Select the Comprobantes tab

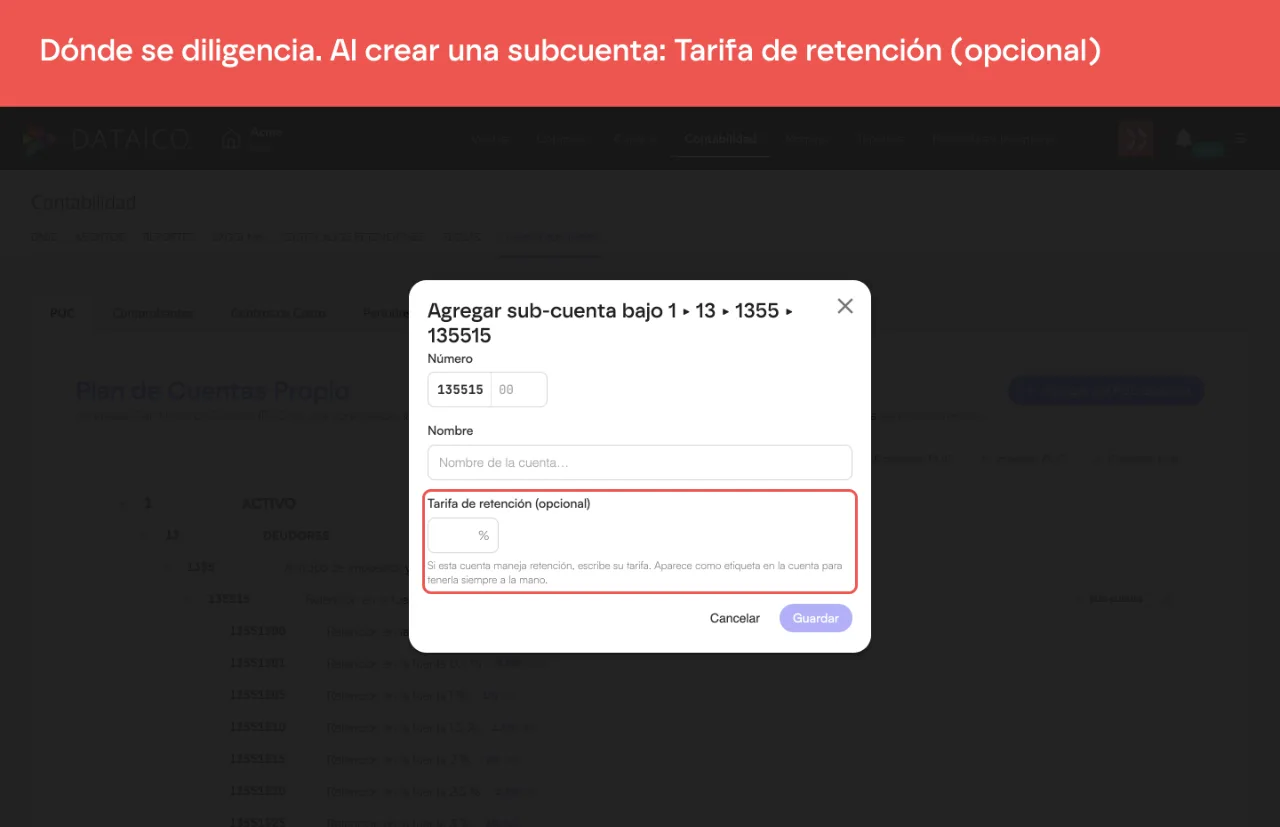(x=152, y=313)
